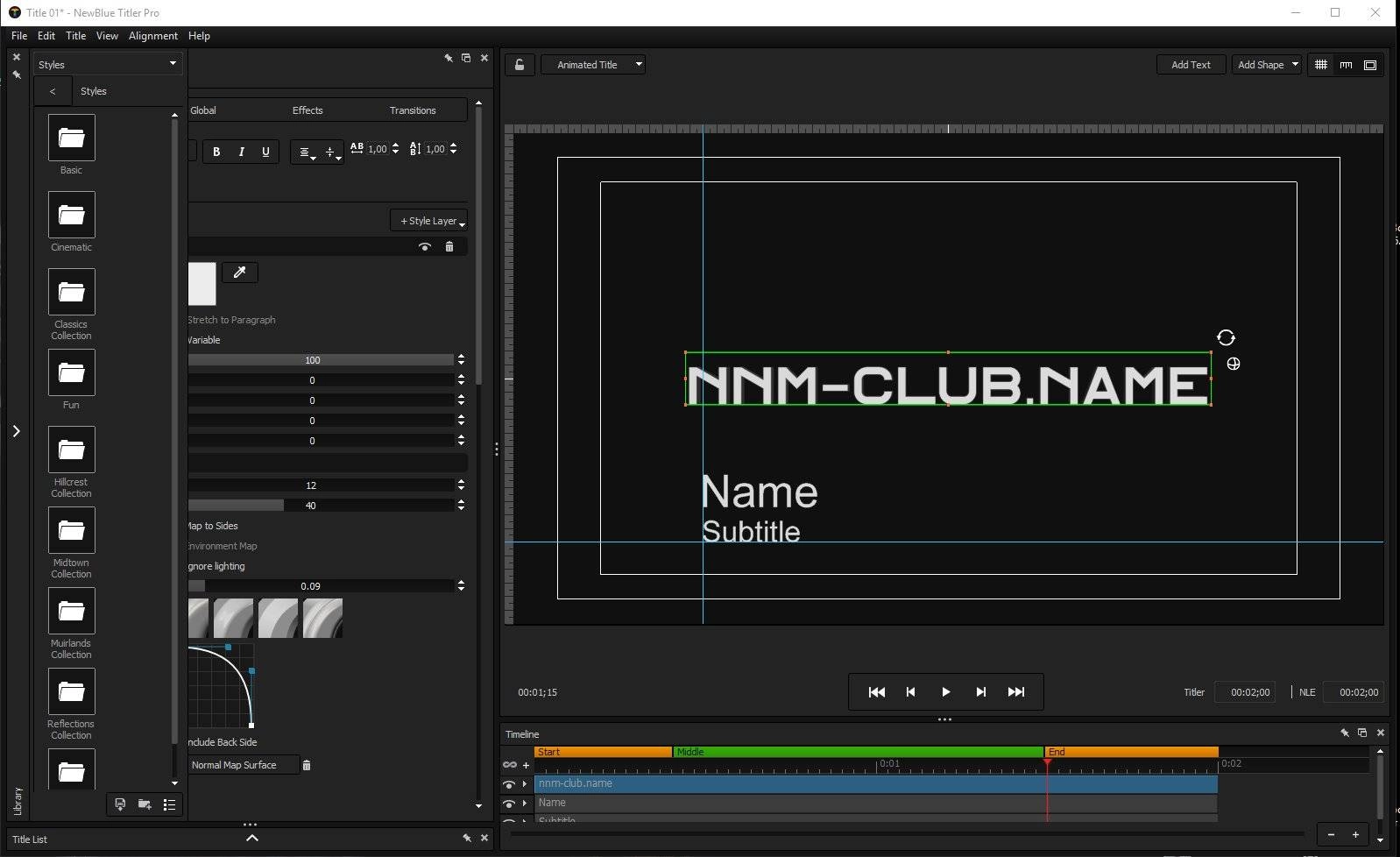Toggle the ruler display icon
The width and height of the screenshot is (1400, 857).
point(1346,65)
